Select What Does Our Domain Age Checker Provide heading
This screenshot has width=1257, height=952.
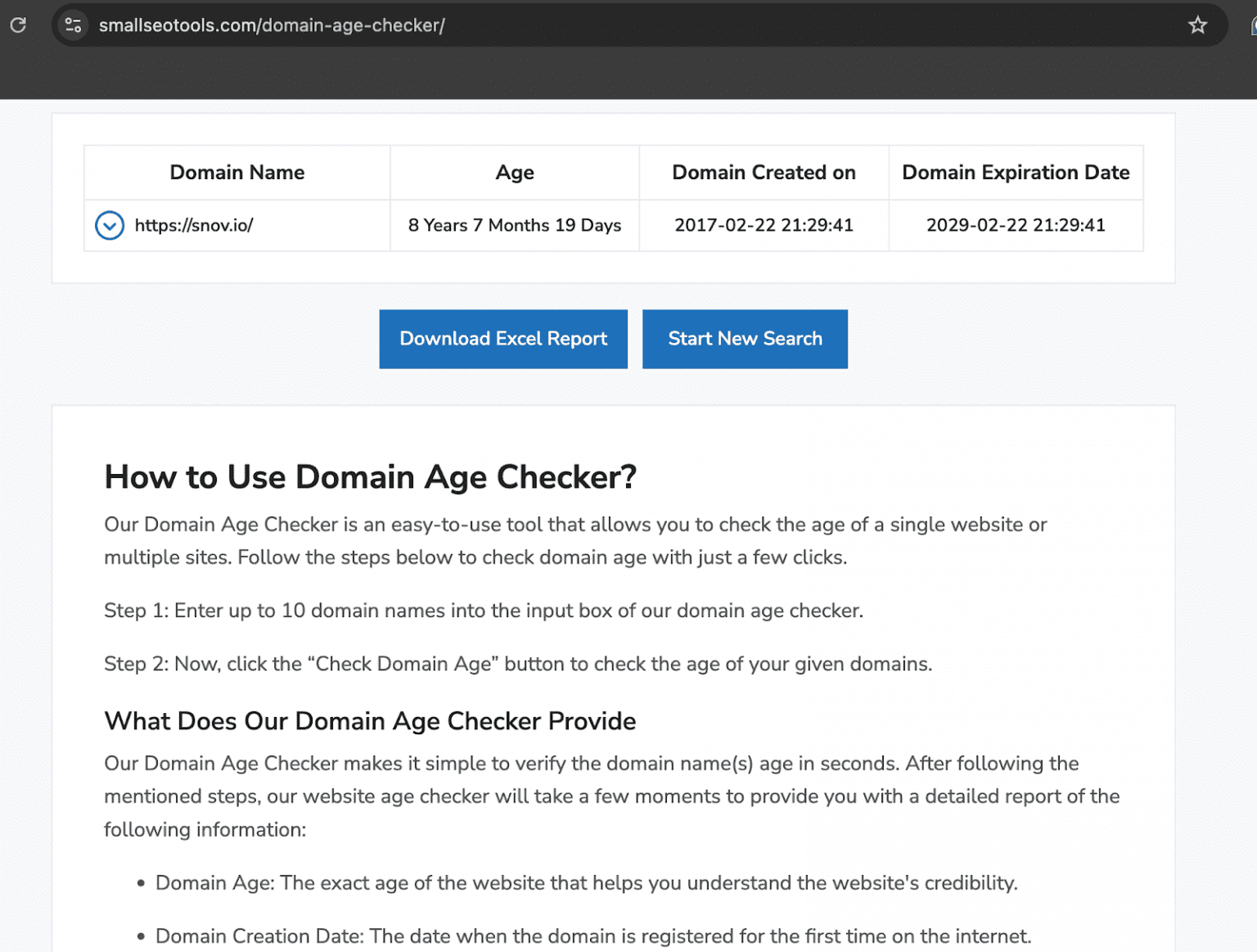point(370,721)
